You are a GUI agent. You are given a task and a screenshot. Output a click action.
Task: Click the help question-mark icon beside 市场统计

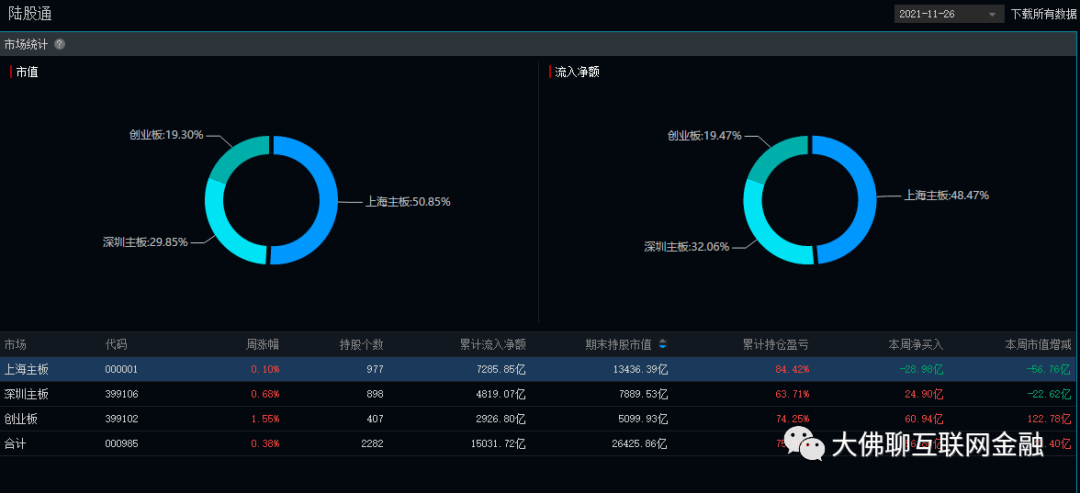(60, 44)
